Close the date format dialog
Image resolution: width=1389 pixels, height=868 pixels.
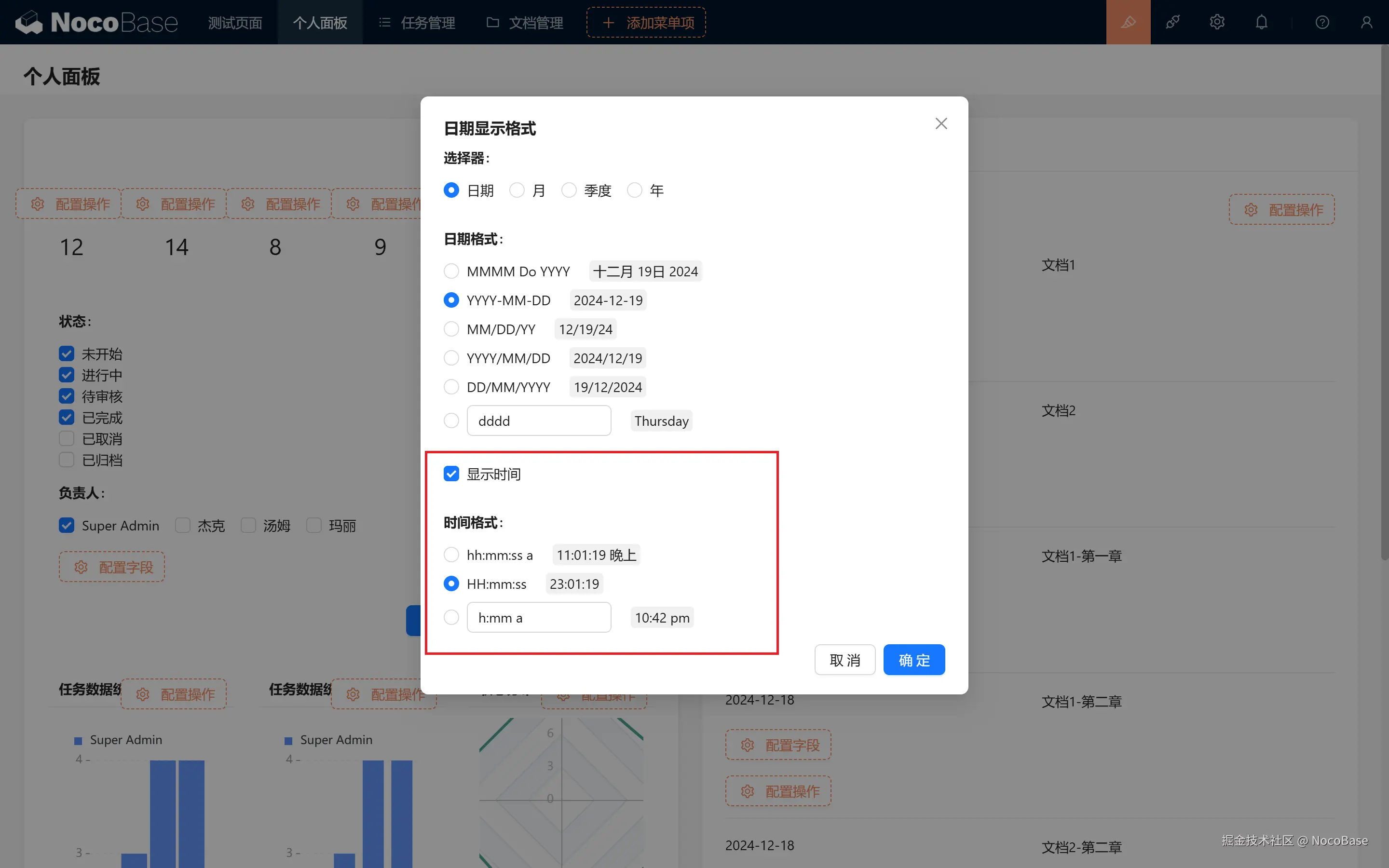941,123
